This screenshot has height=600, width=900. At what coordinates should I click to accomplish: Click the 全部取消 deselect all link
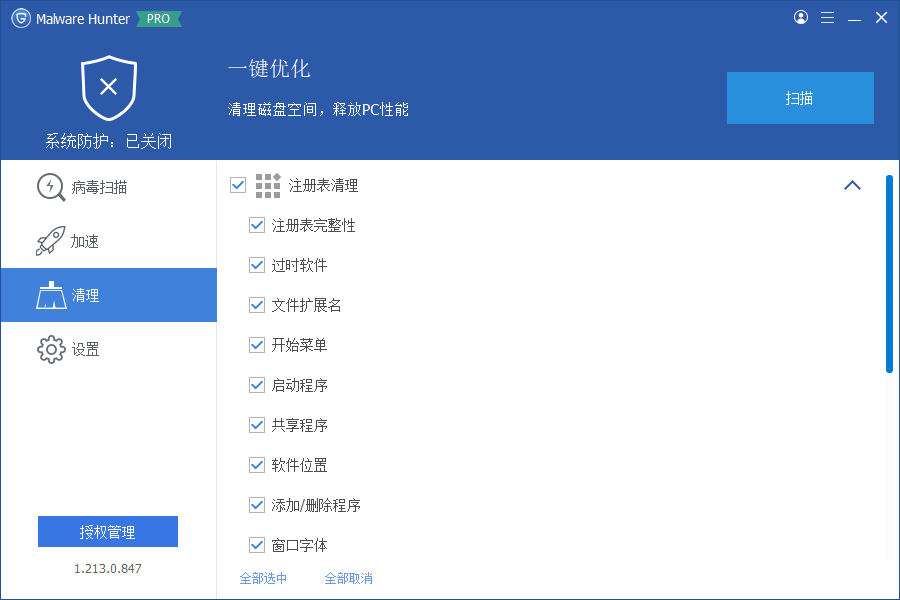[348, 578]
